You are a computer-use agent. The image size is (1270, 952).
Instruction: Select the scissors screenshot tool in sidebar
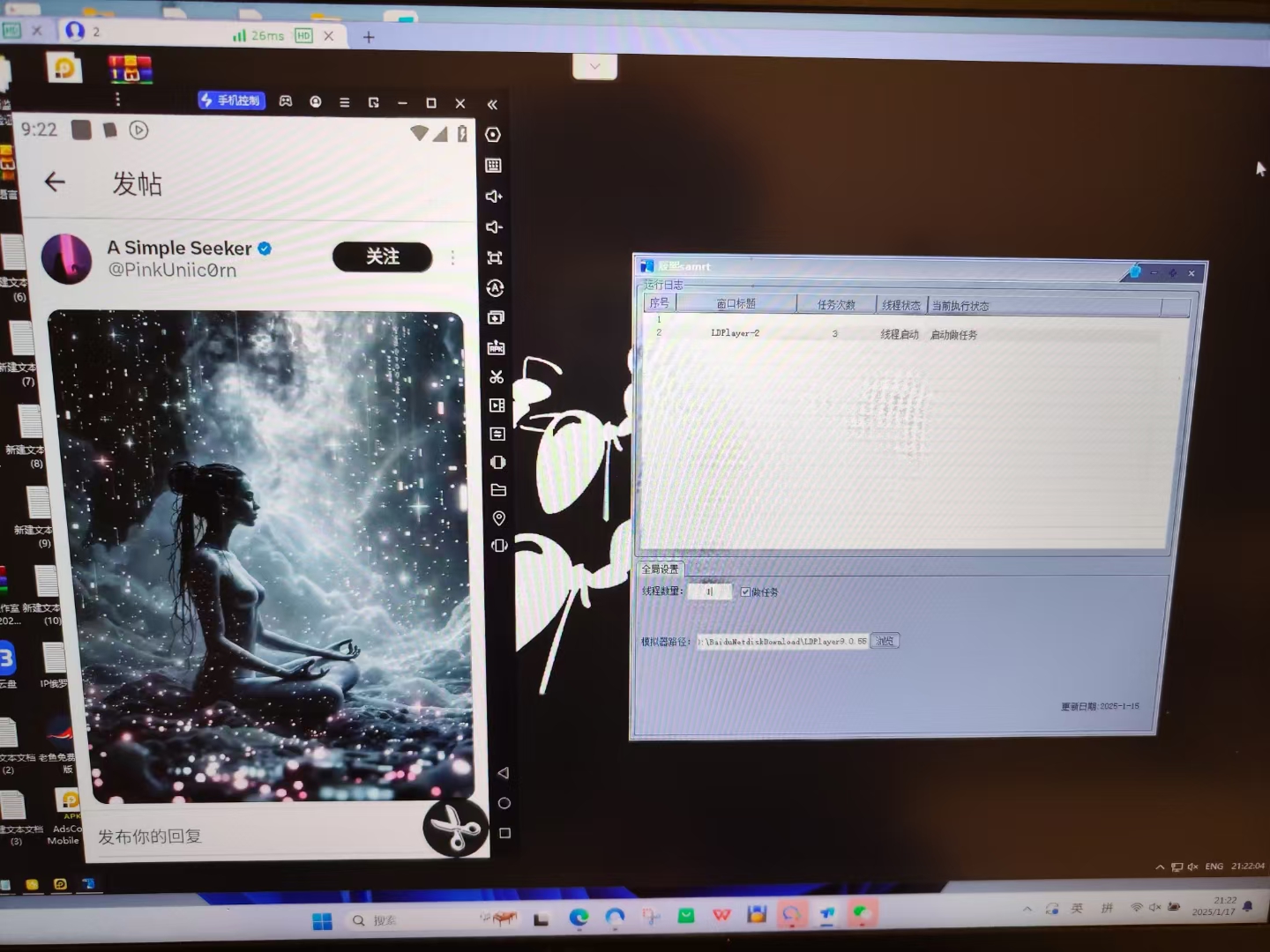click(x=497, y=377)
